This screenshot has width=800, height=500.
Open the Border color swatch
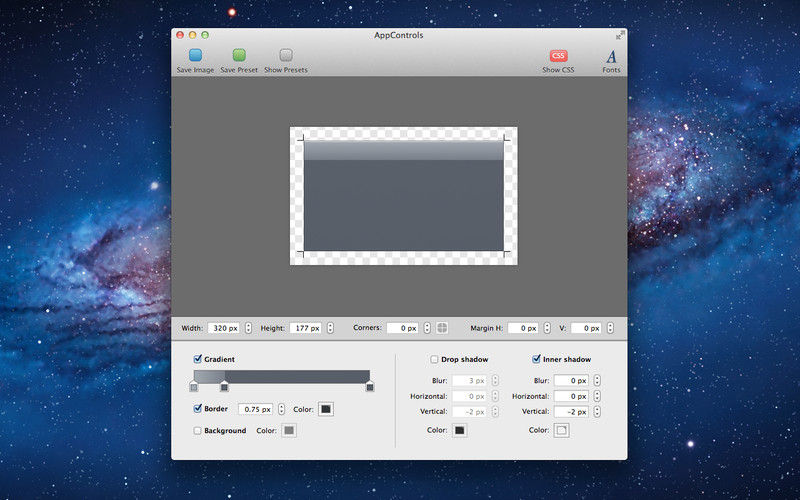[326, 409]
